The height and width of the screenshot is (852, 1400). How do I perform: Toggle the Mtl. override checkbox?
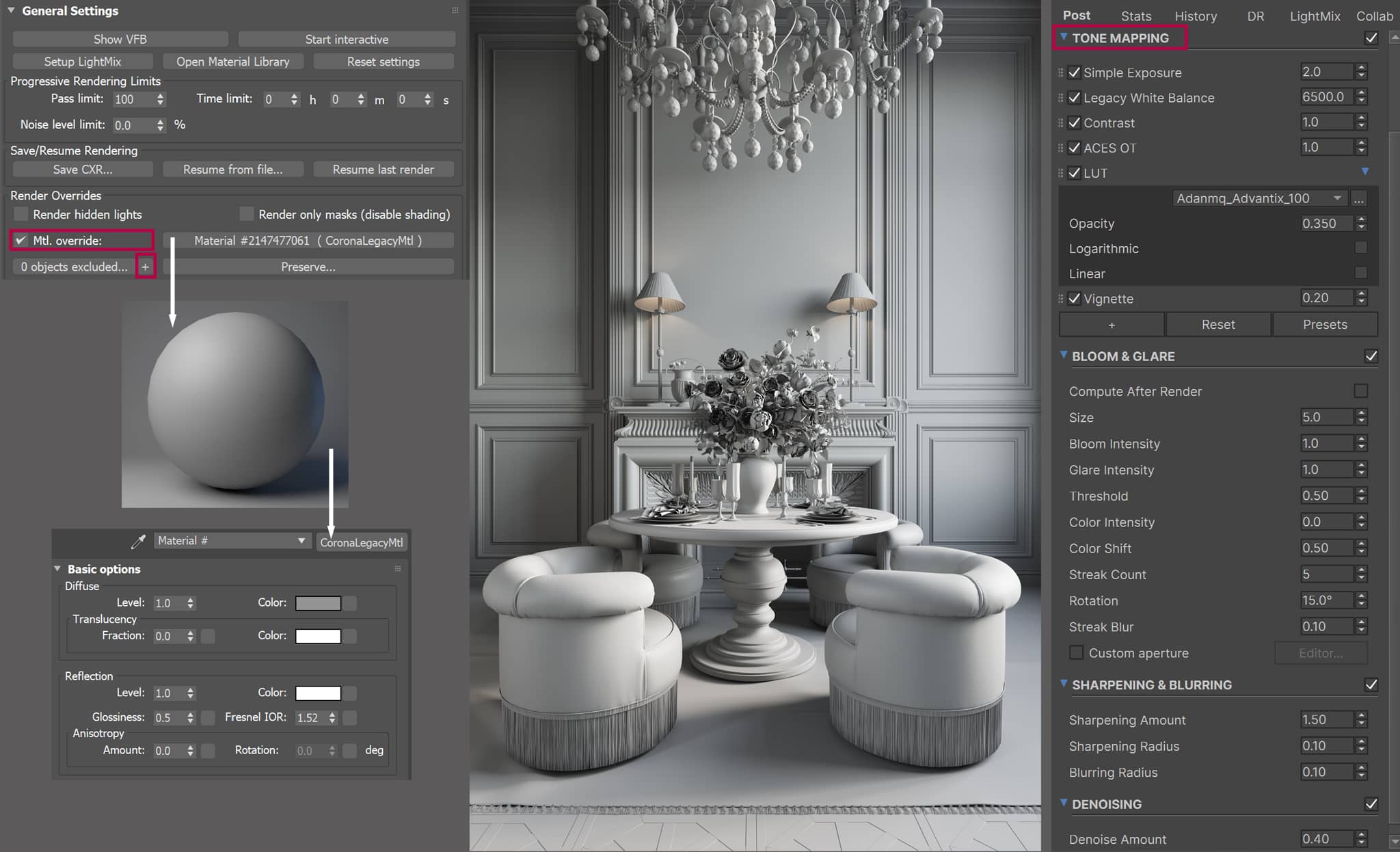point(21,241)
